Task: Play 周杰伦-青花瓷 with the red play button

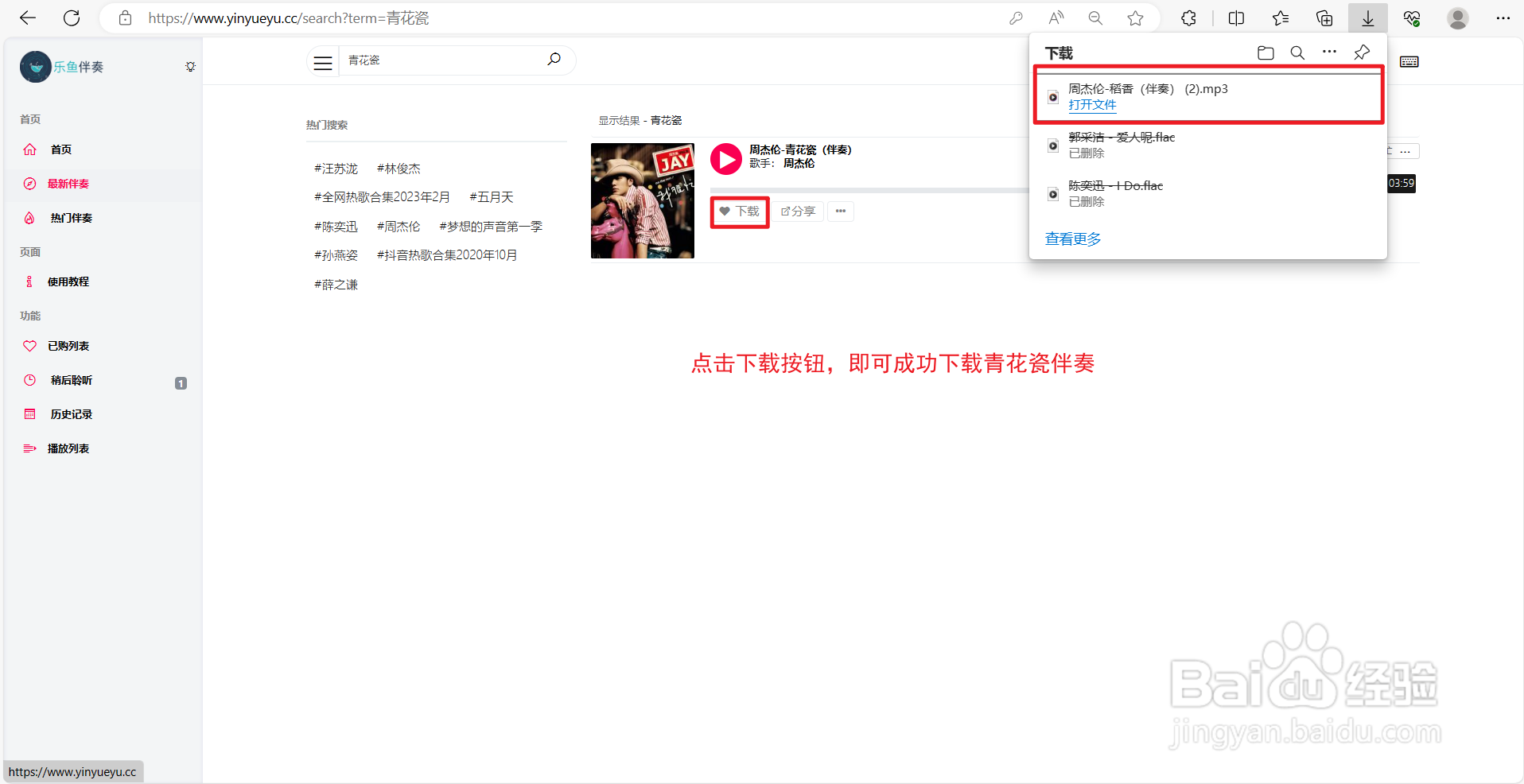Action: tap(725, 159)
